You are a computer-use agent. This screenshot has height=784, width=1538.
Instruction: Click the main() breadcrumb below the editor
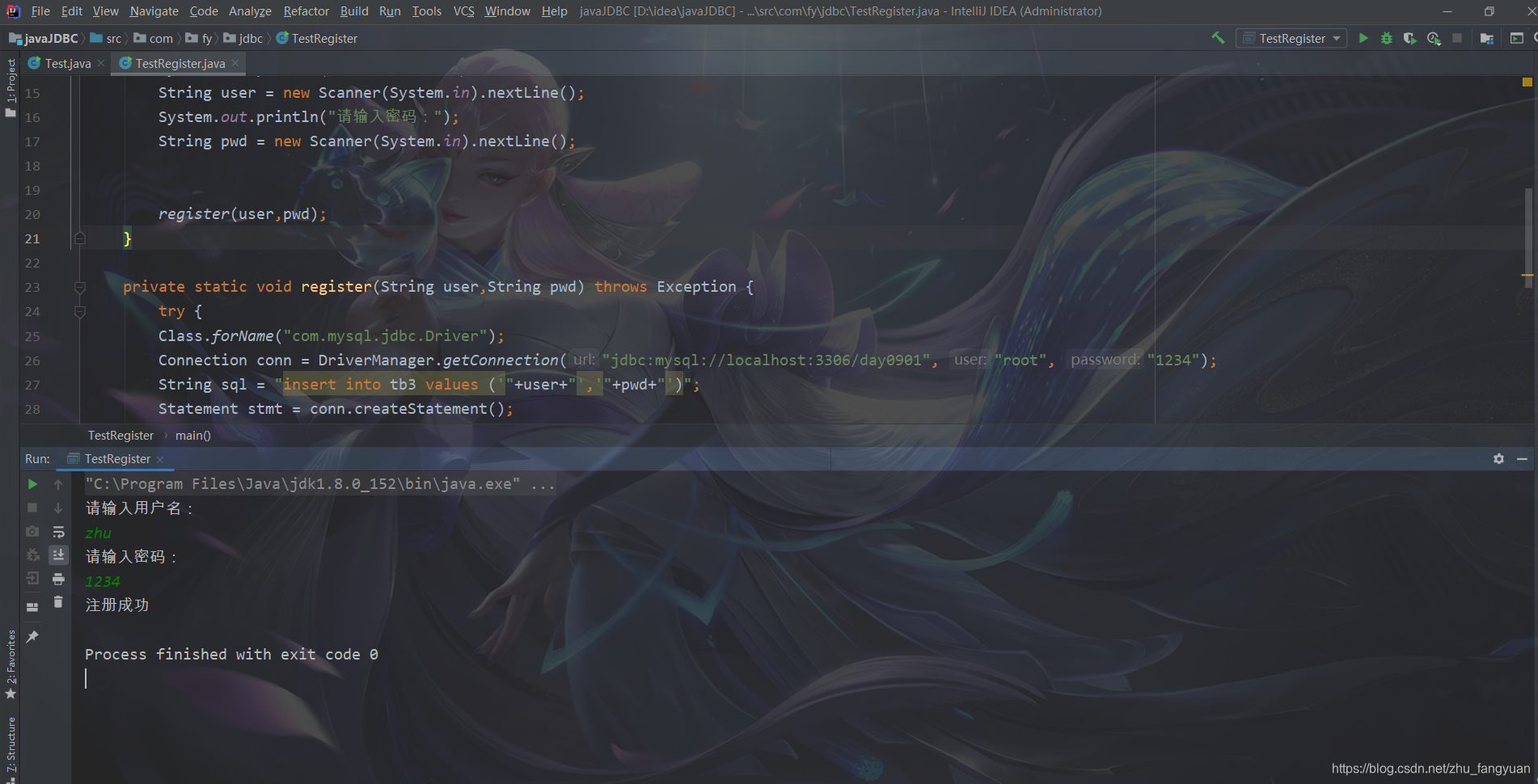point(192,435)
